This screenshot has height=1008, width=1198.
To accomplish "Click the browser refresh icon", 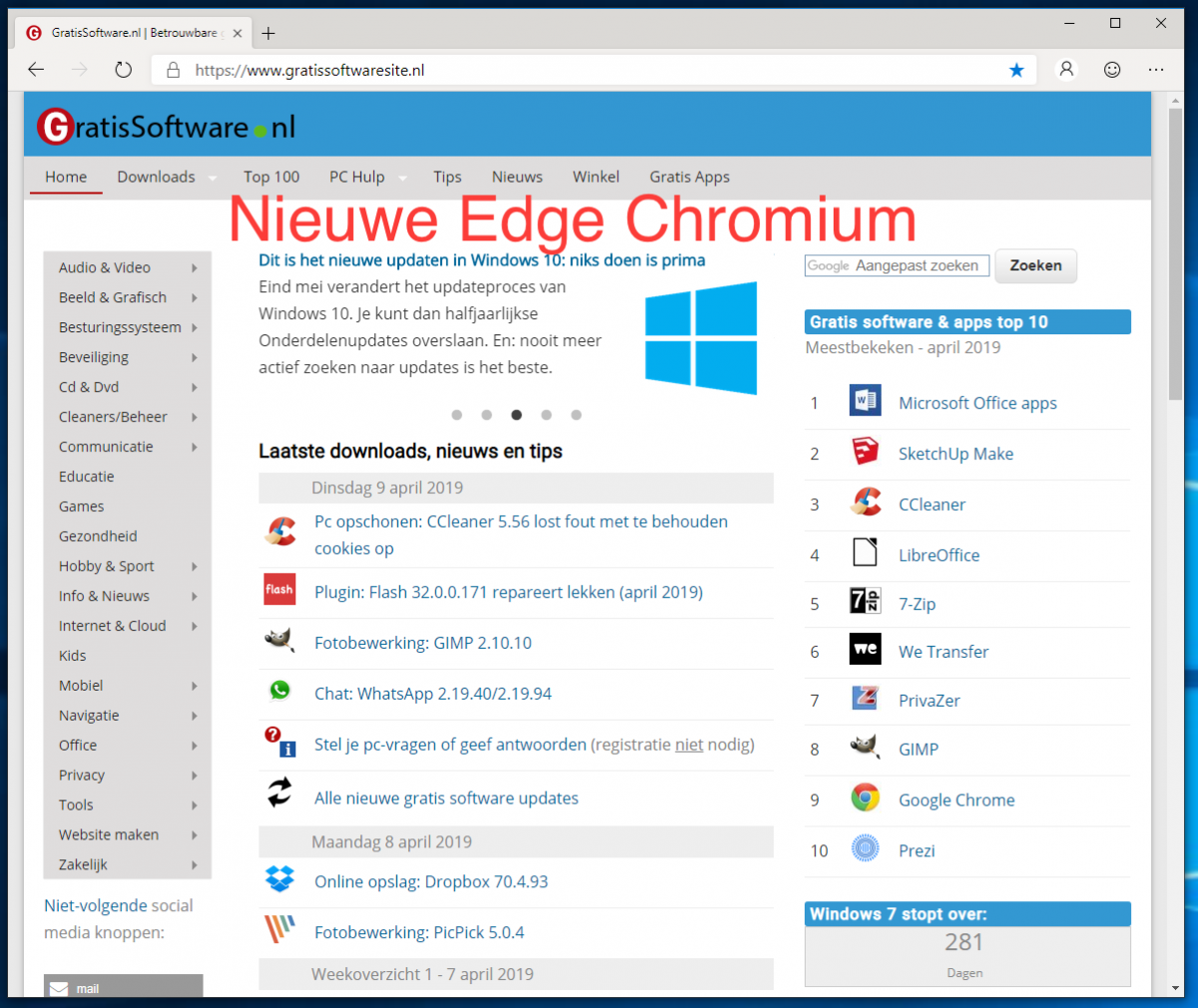I will click(x=123, y=70).
